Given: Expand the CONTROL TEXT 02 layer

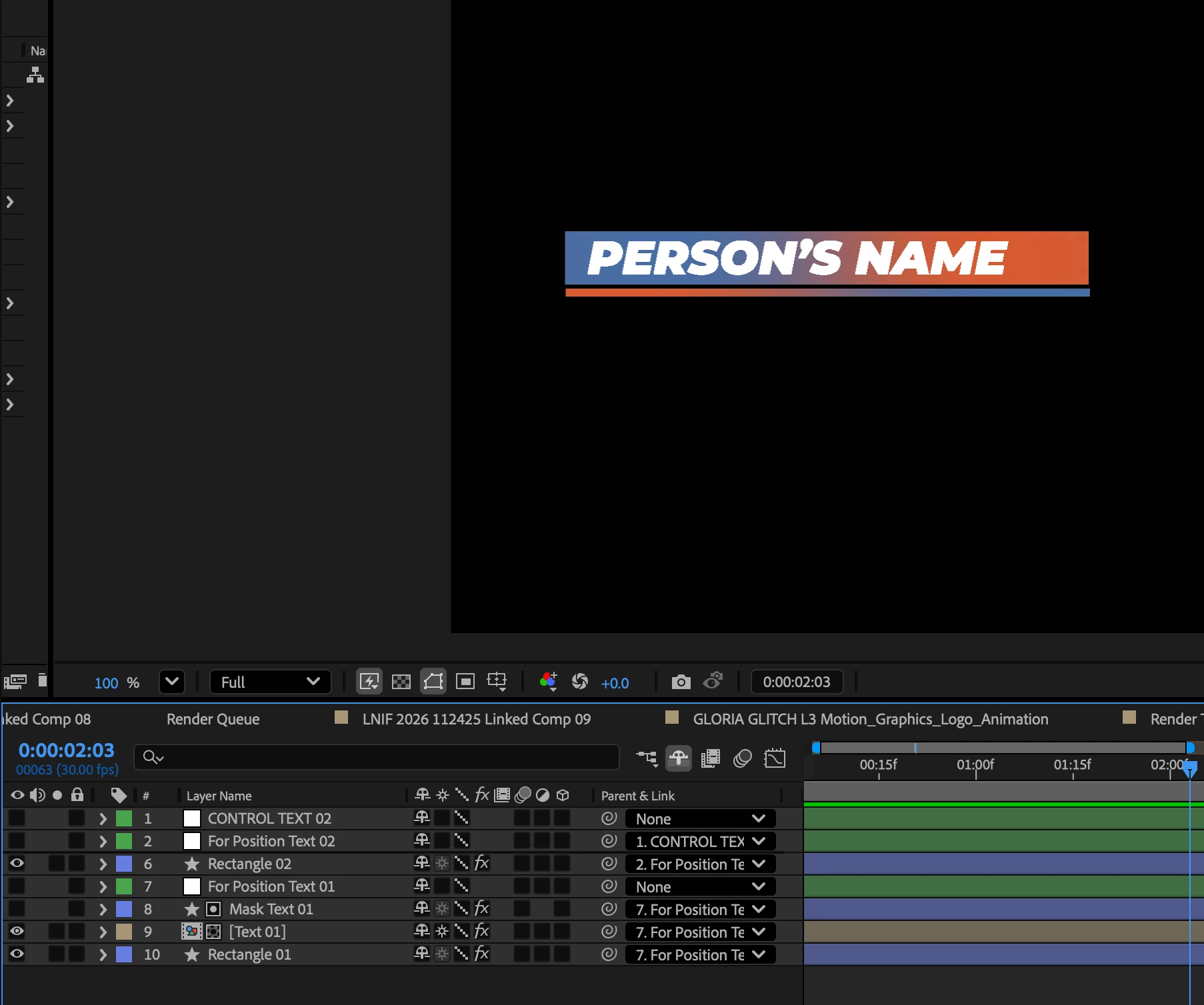Looking at the screenshot, I should click(x=103, y=818).
